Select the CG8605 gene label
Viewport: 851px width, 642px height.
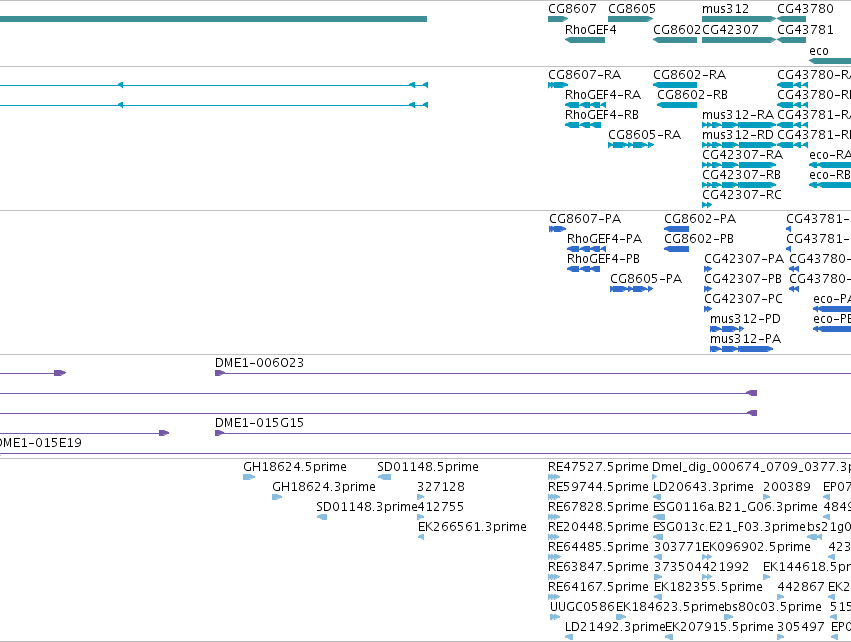tap(632, 9)
